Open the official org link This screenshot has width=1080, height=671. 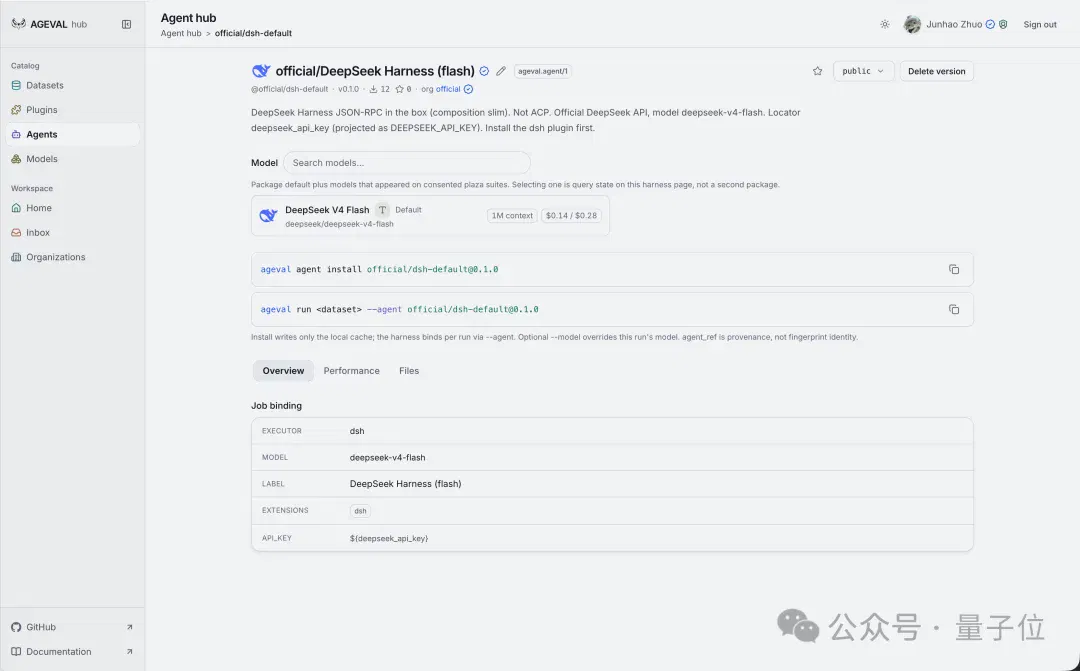point(448,89)
